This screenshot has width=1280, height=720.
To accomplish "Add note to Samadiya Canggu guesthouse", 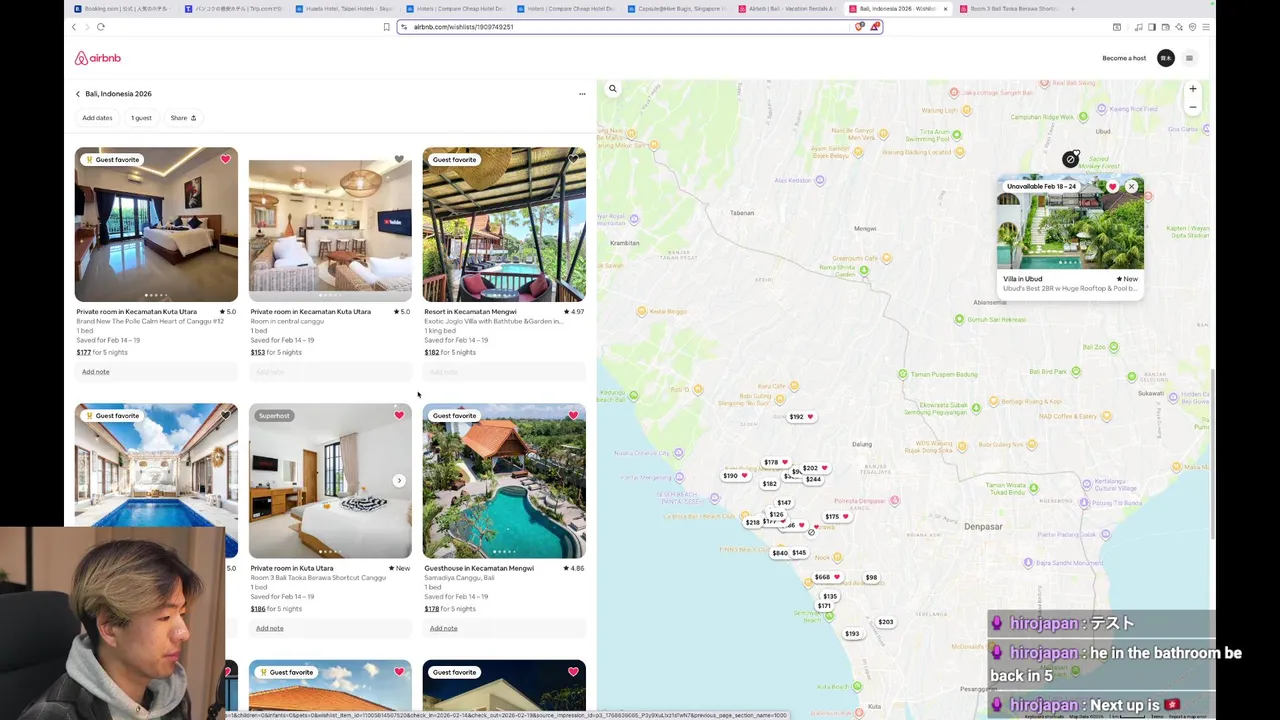I will (x=443, y=628).
